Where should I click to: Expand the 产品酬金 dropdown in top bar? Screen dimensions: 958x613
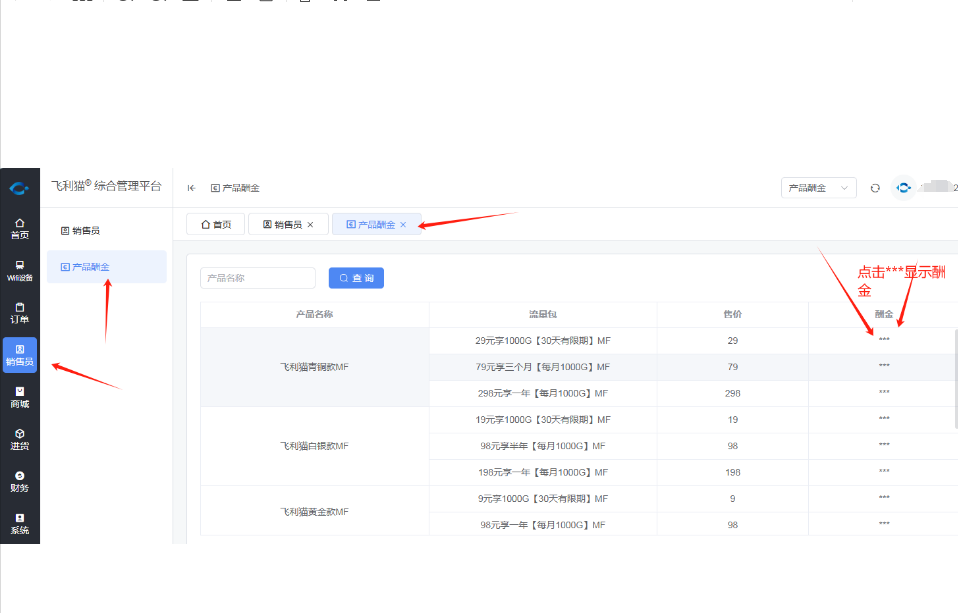(x=818, y=188)
